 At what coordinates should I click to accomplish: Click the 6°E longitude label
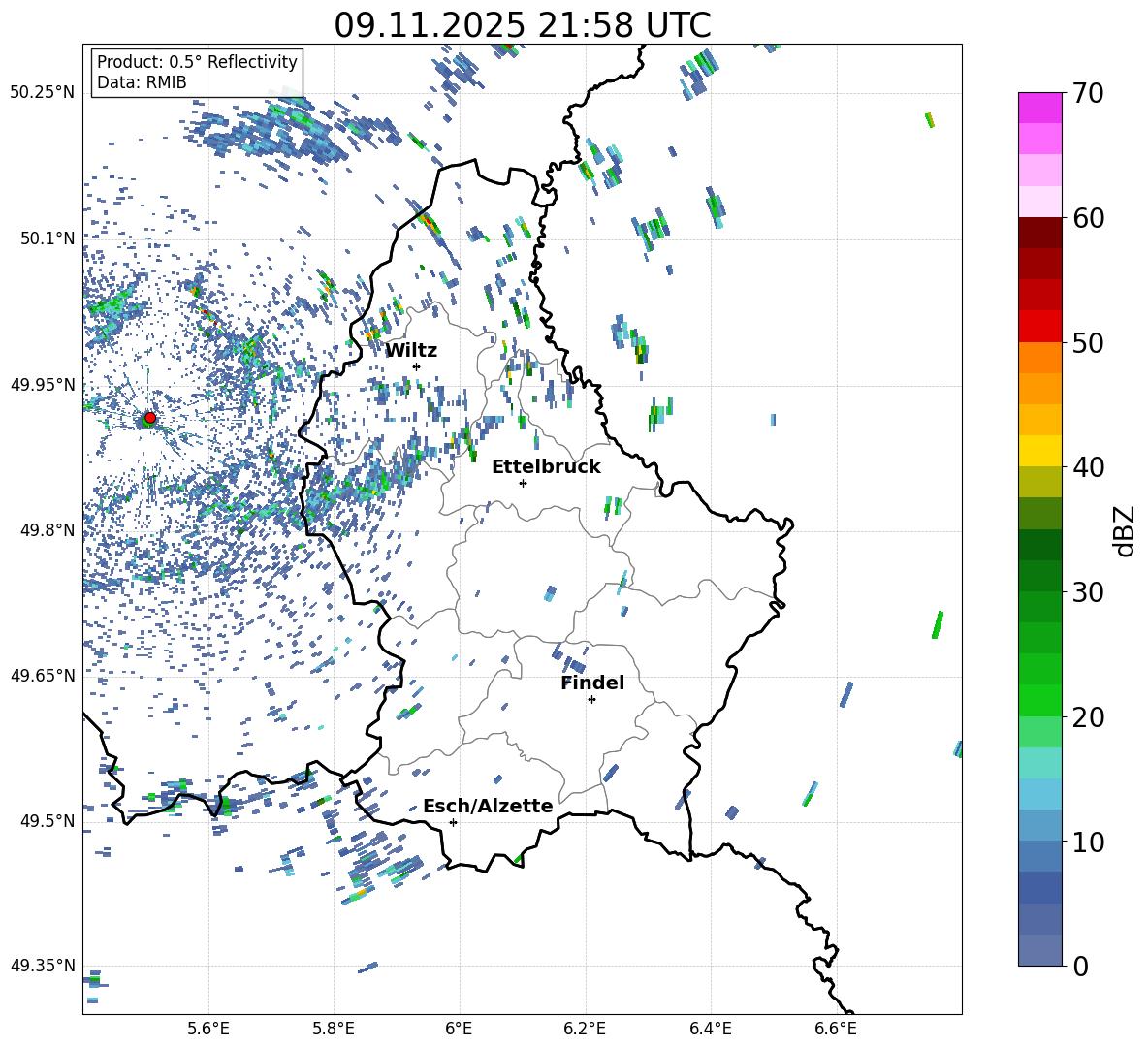tap(459, 1030)
